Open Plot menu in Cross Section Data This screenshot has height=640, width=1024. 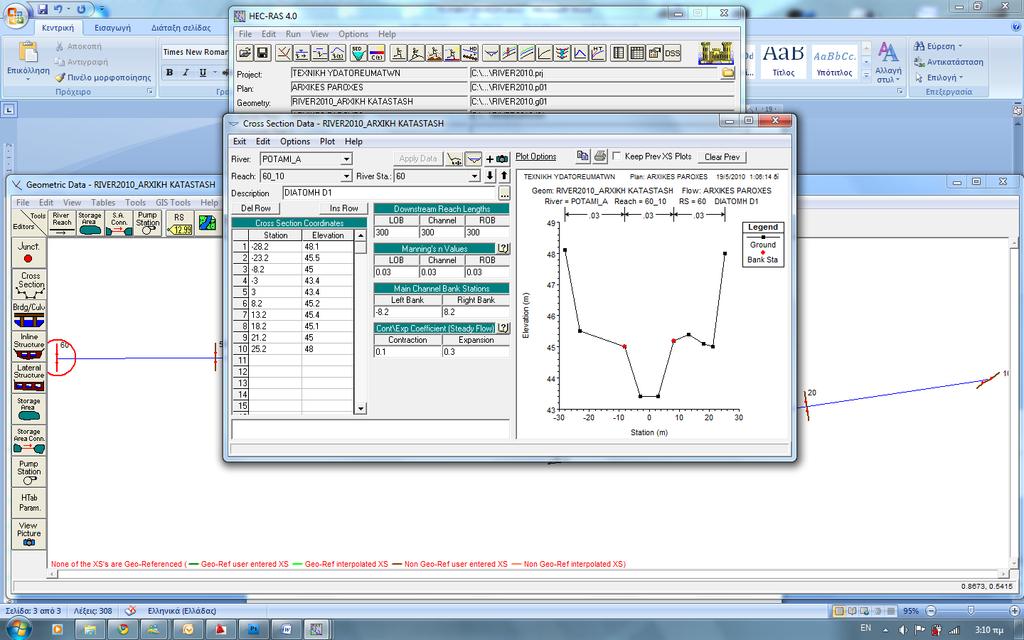coord(327,141)
